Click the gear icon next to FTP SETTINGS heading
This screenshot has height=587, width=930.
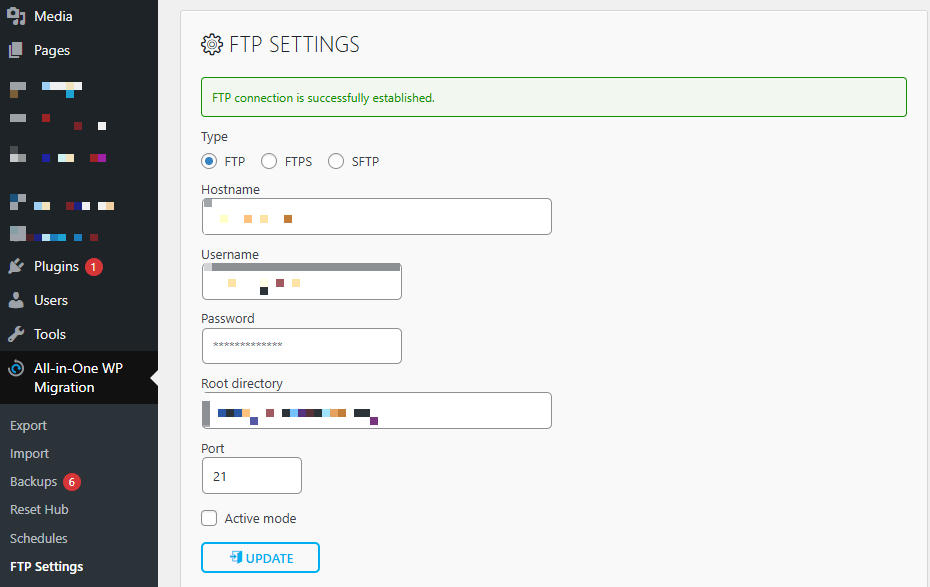click(211, 44)
